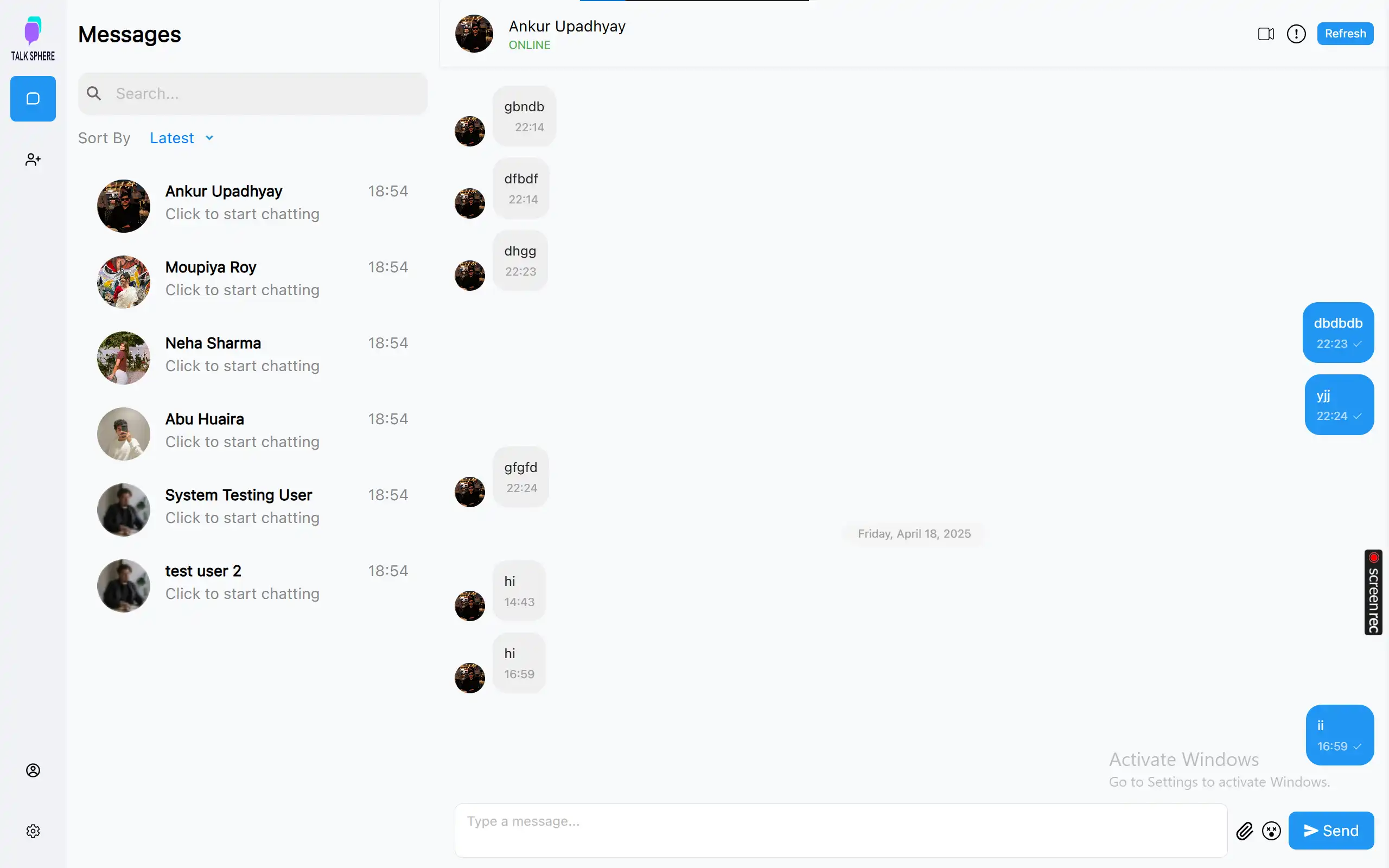Image resolution: width=1389 pixels, height=868 pixels.
Task: Click the sort chevron arrow
Action: click(209, 138)
